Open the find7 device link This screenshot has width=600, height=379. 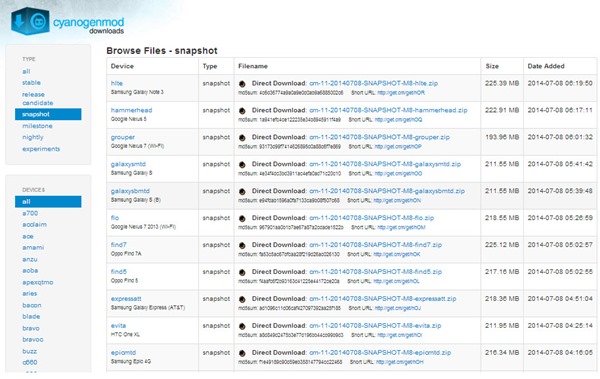point(119,245)
